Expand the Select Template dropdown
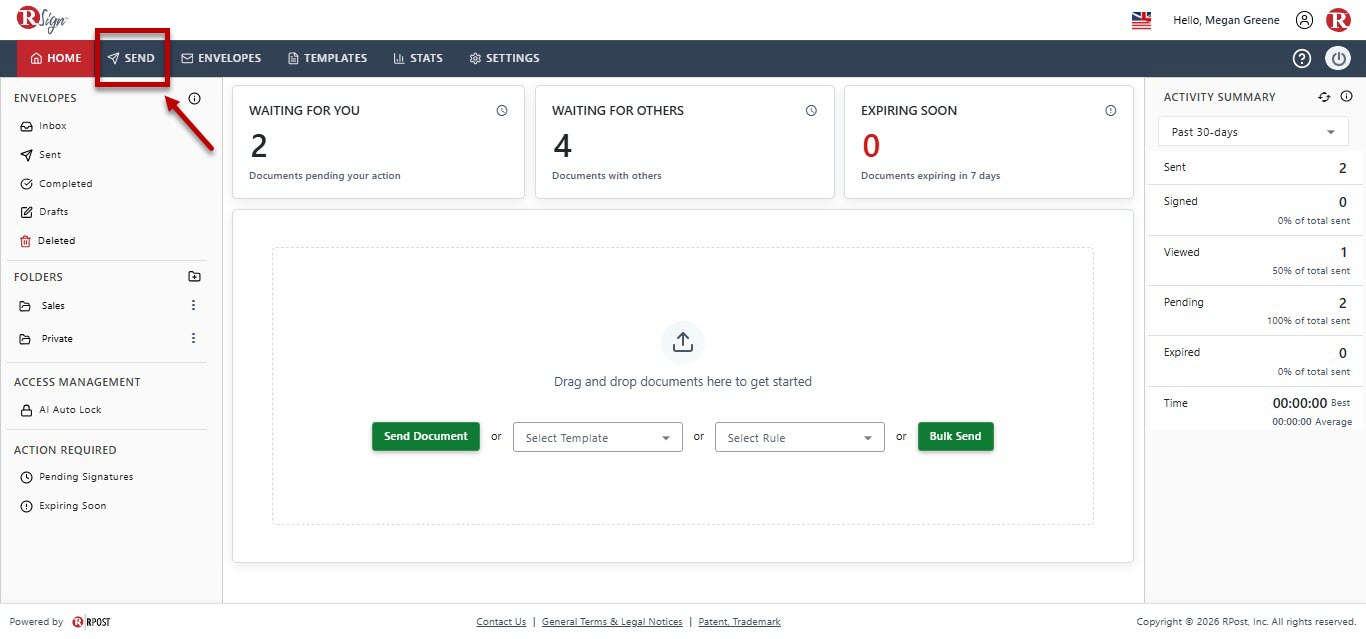The width and height of the screenshot is (1366, 639). 598,437
